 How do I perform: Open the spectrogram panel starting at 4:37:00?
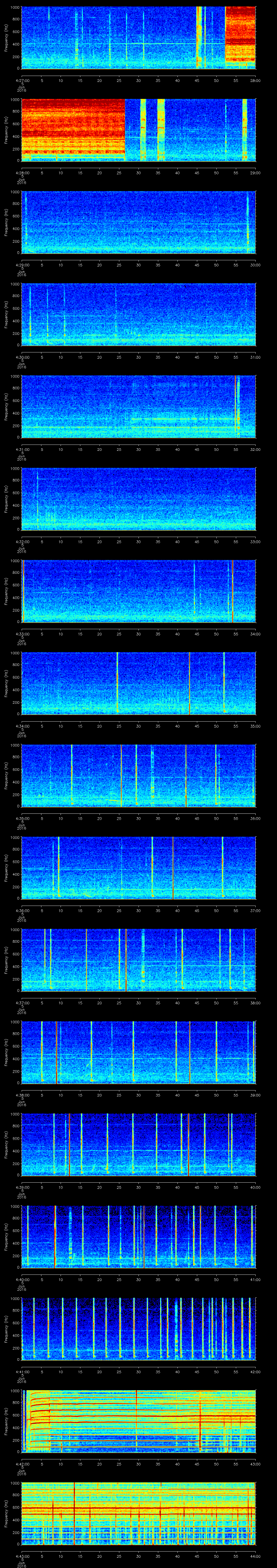pos(138,960)
